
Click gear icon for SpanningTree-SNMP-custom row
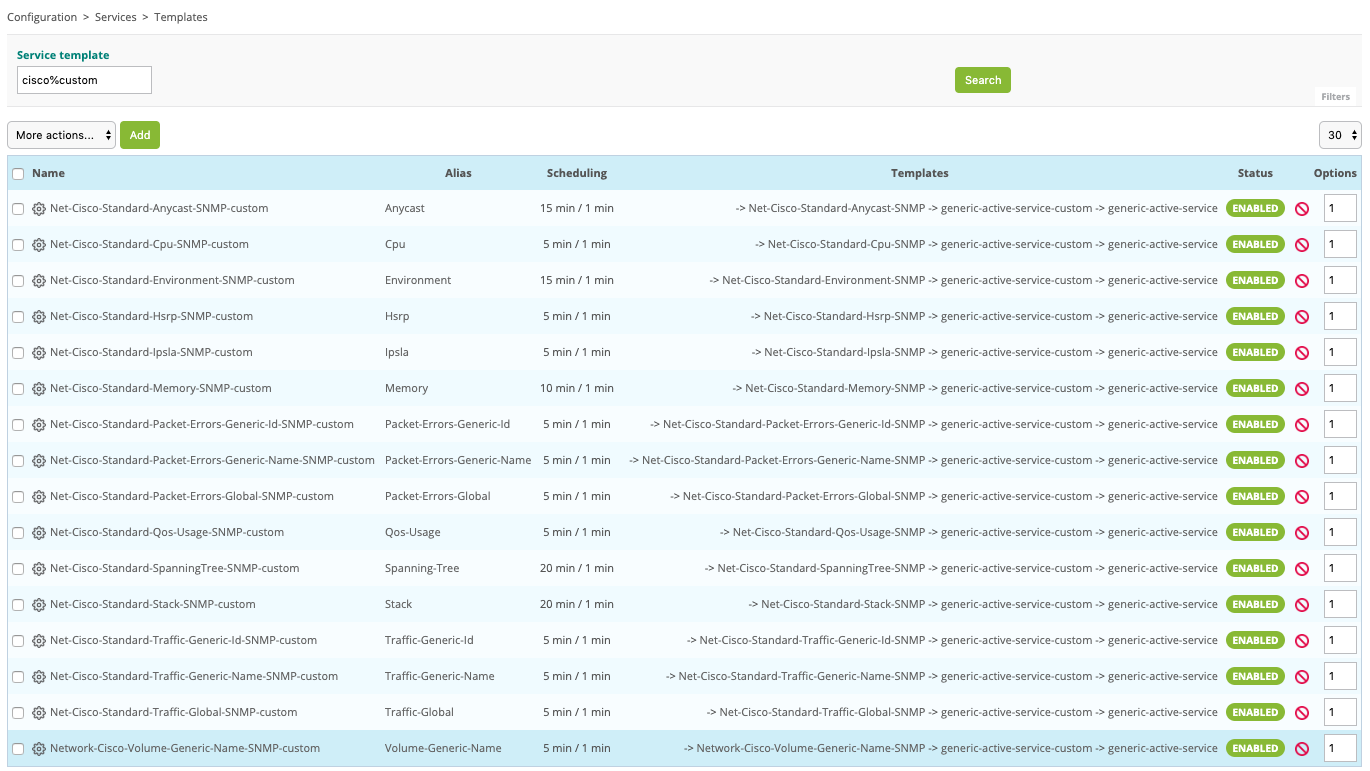(x=39, y=568)
